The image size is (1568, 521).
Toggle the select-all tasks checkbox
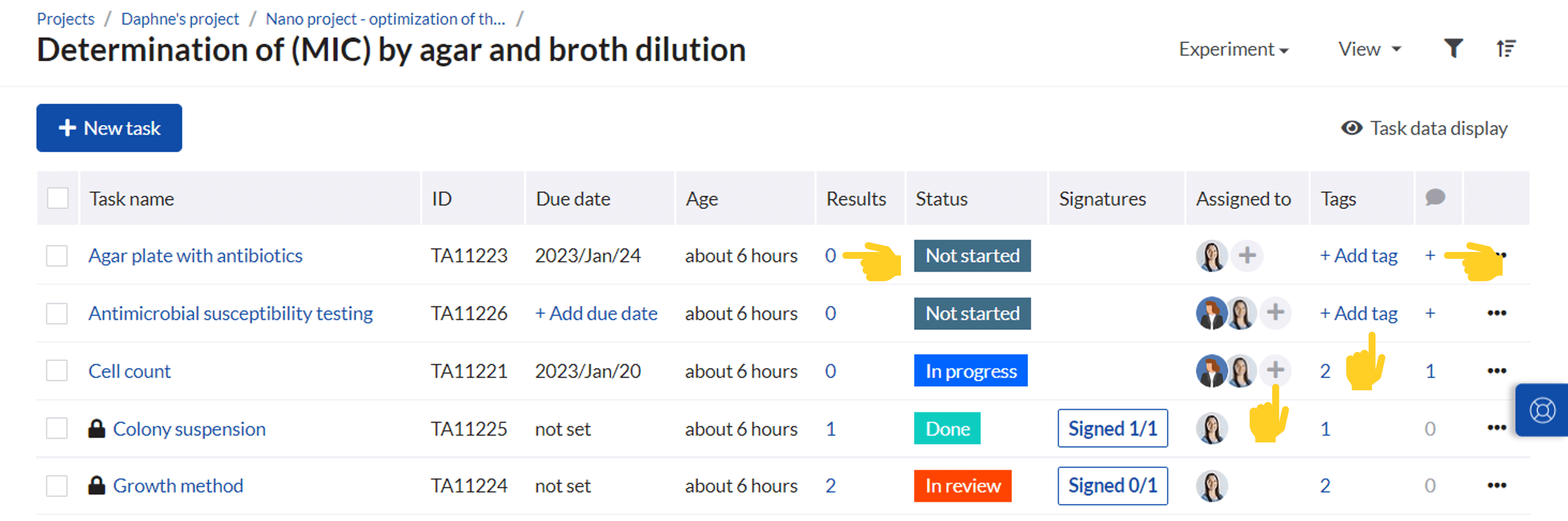click(x=58, y=198)
